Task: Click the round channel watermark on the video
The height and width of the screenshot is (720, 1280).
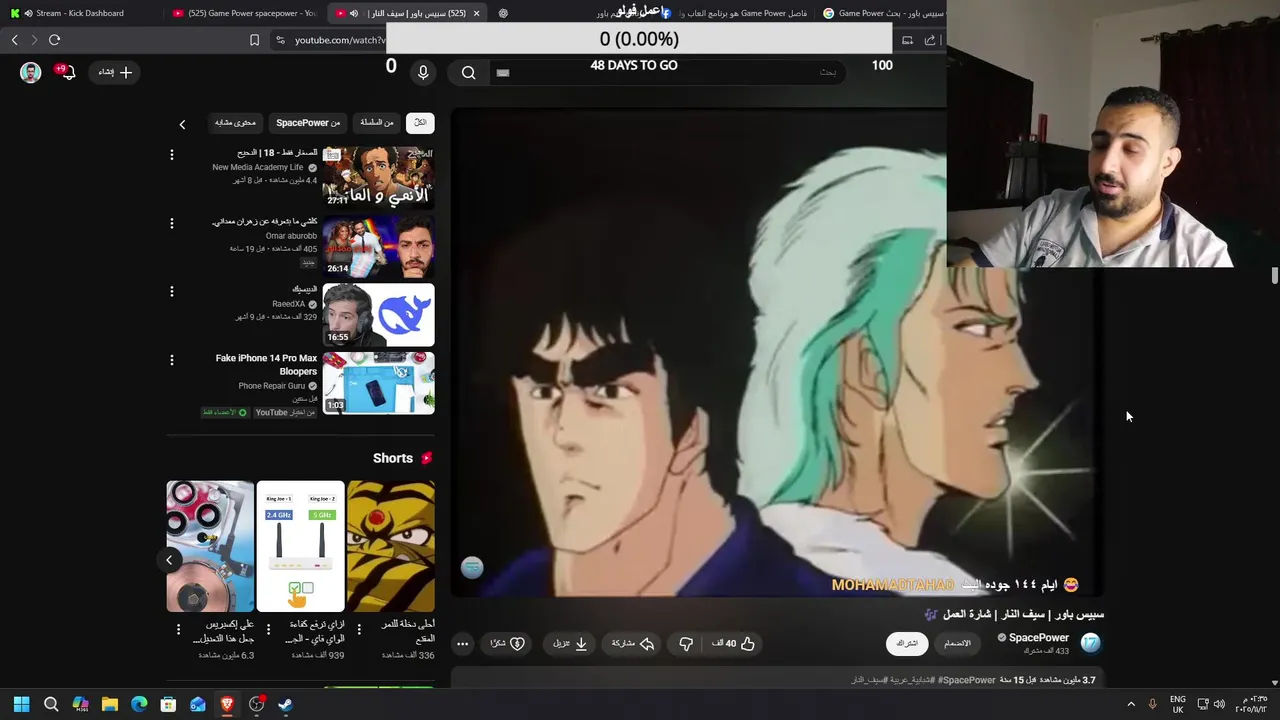Action: point(472,568)
